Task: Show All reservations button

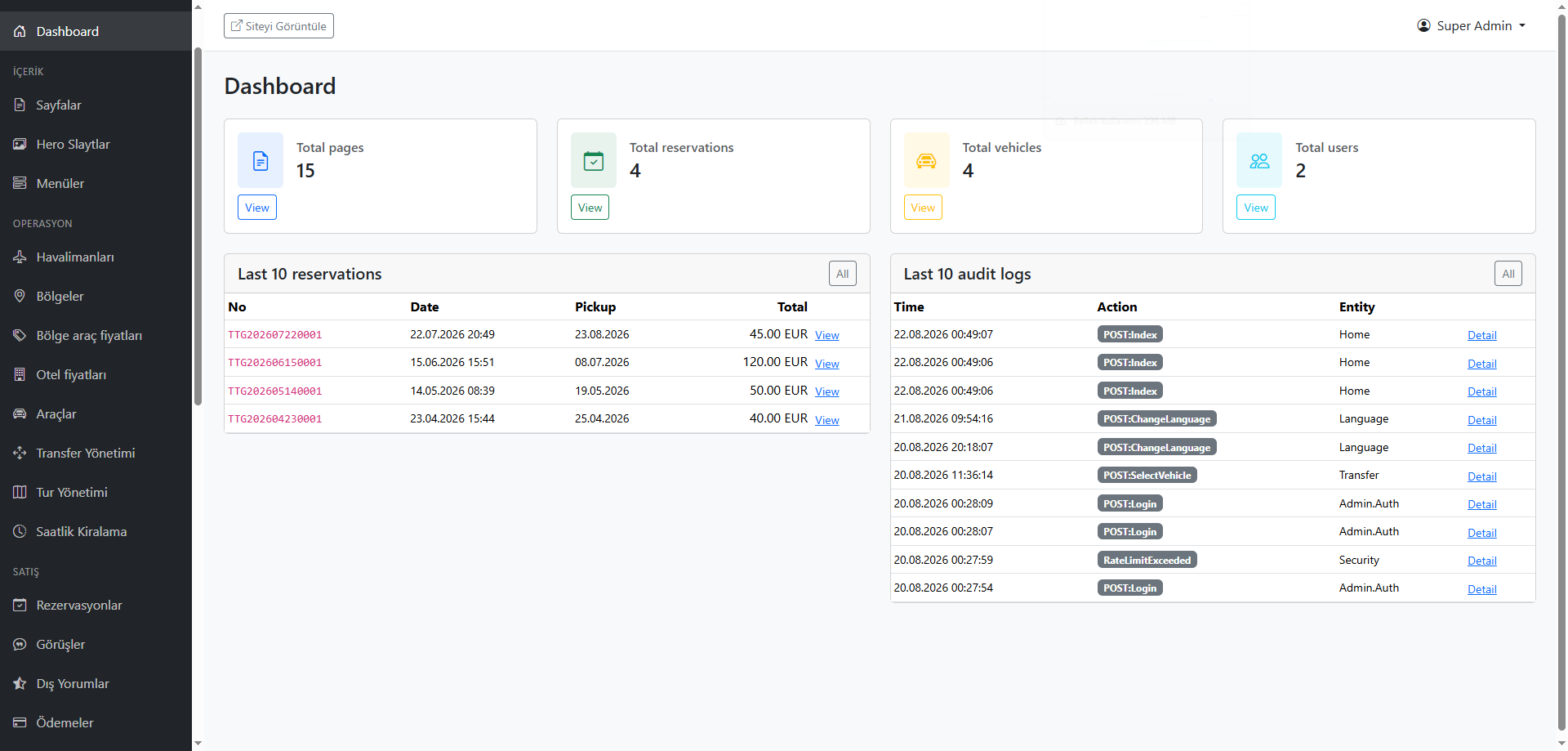Action: (x=843, y=274)
